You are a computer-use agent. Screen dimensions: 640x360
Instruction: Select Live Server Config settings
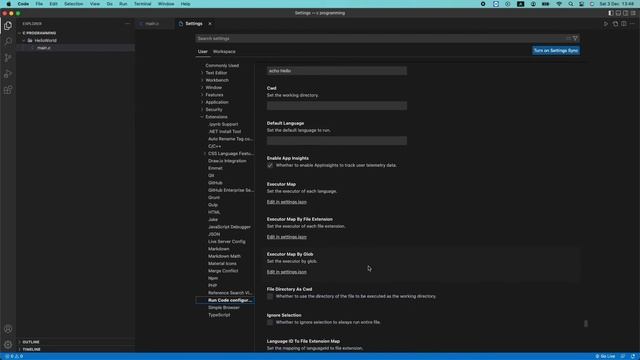(227, 242)
